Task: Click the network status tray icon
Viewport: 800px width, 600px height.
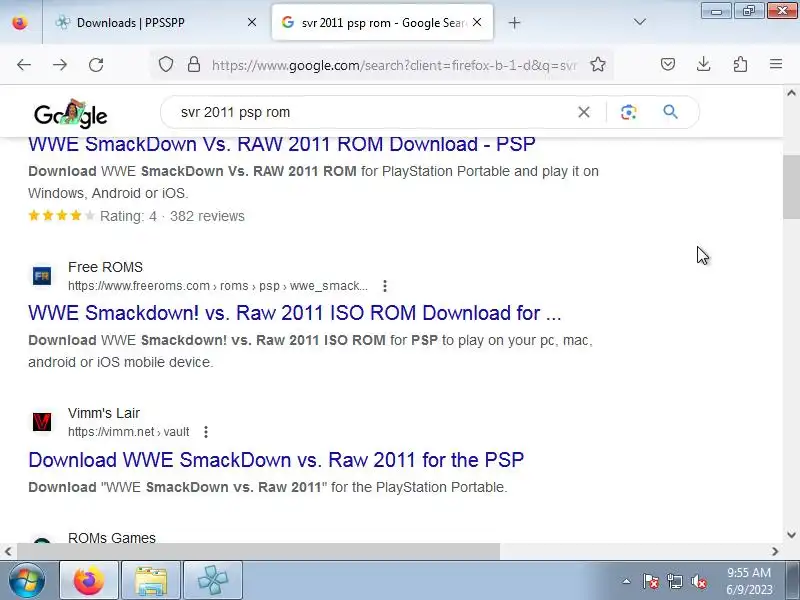Action: 674,581
